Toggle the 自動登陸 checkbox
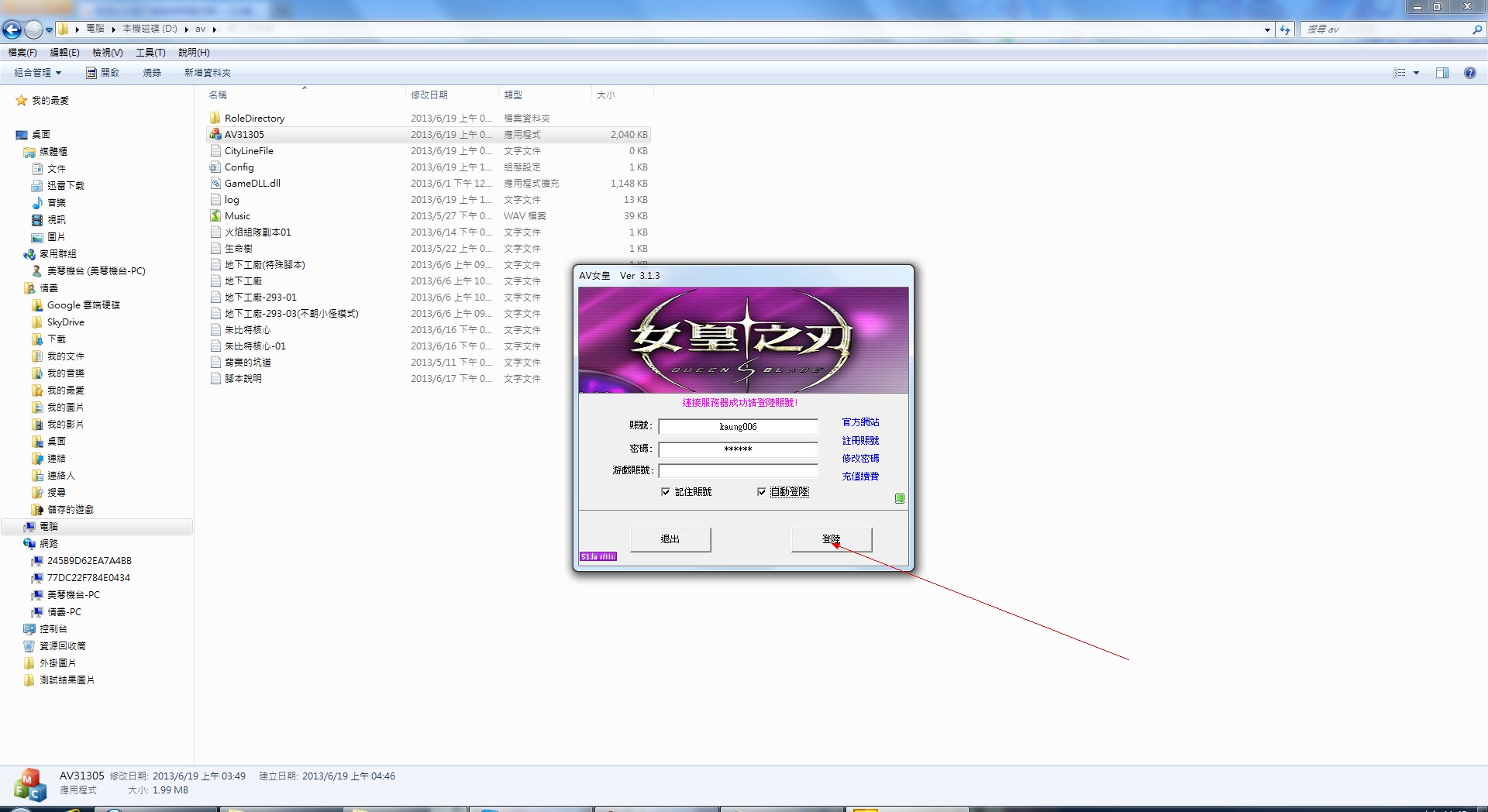Viewport: 1488px width, 812px height. [x=761, y=492]
